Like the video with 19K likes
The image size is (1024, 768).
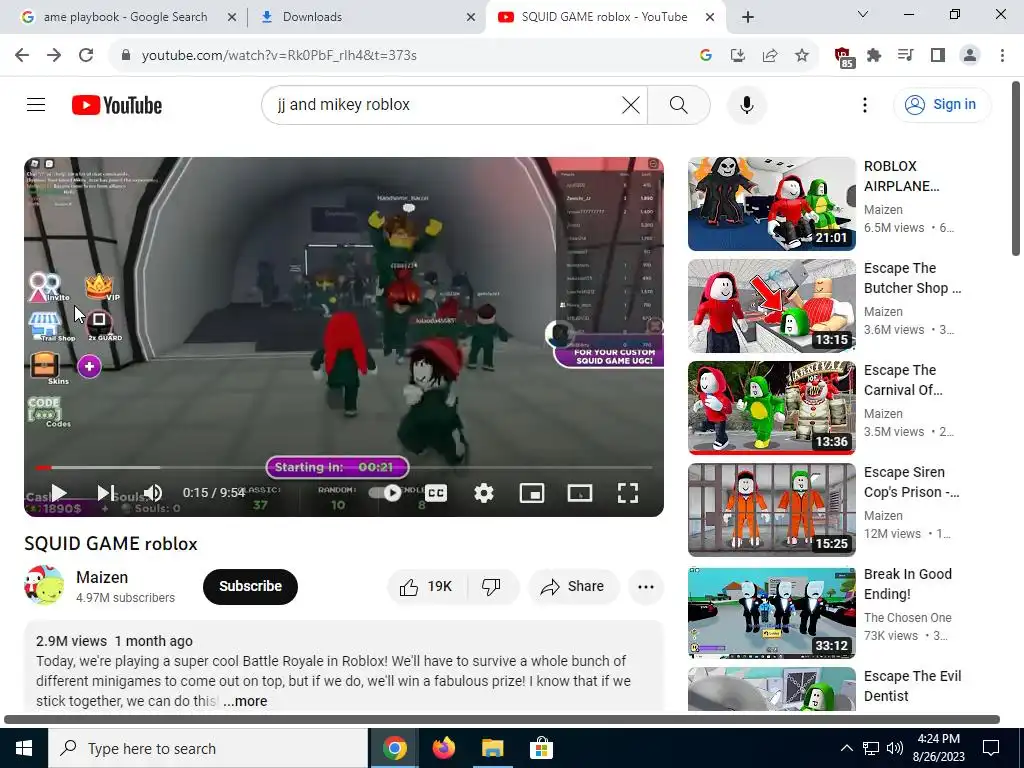[x=428, y=586]
